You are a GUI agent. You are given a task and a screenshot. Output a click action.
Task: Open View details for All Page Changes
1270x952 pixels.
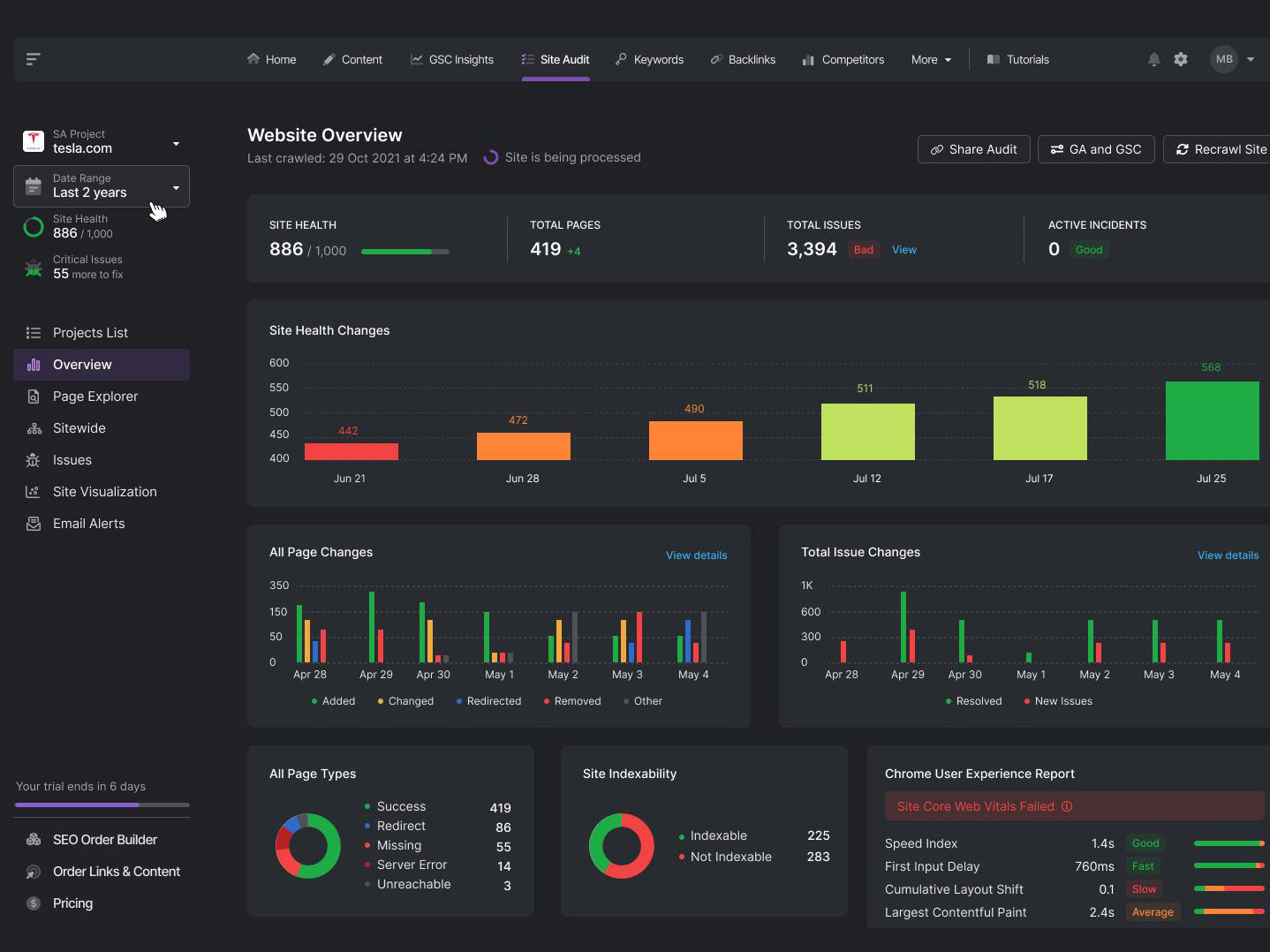[697, 555]
